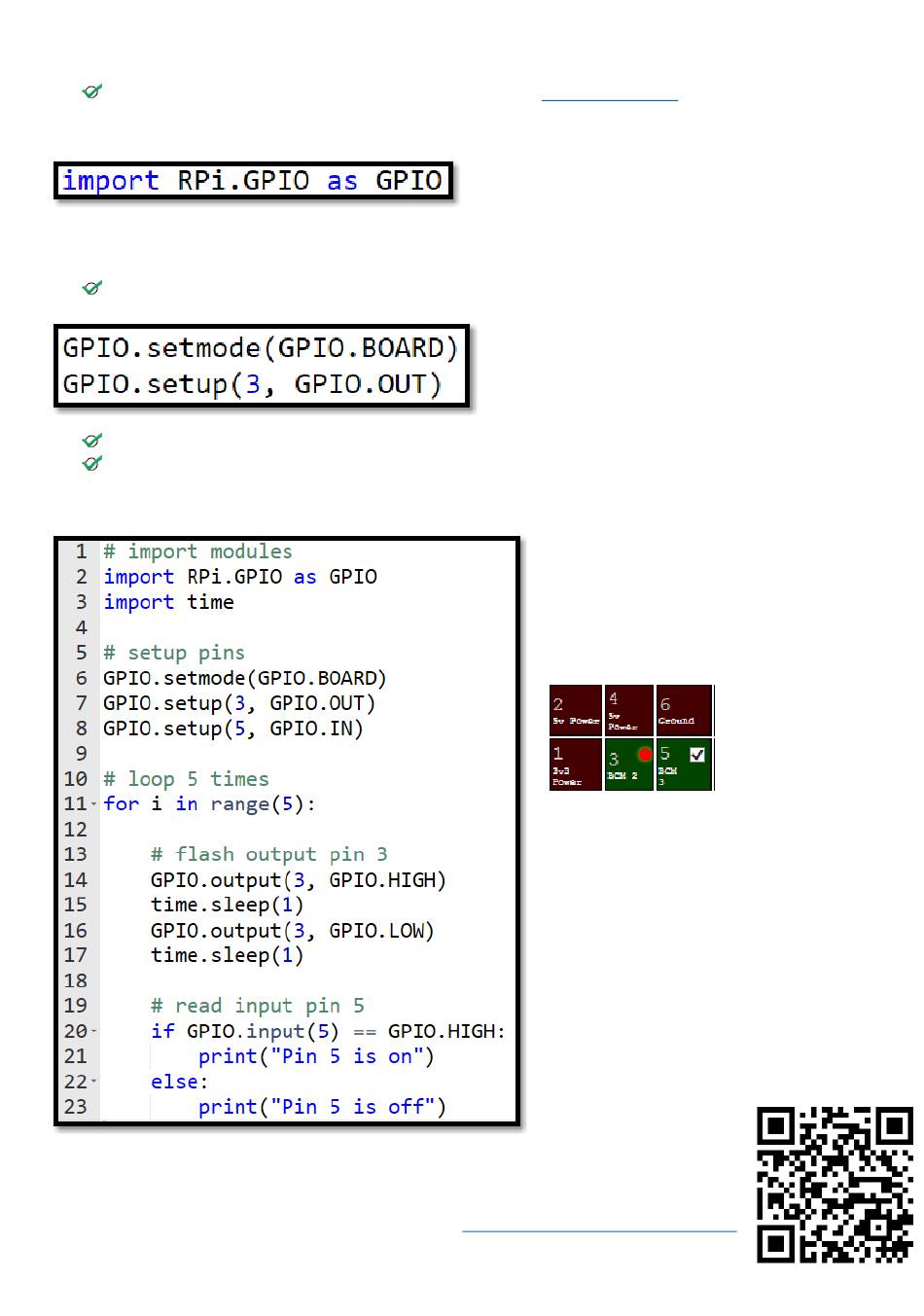Viewport: 924px width, 1316px height.
Task: Click '# setup pins' comment on line 5
Action: click(174, 653)
